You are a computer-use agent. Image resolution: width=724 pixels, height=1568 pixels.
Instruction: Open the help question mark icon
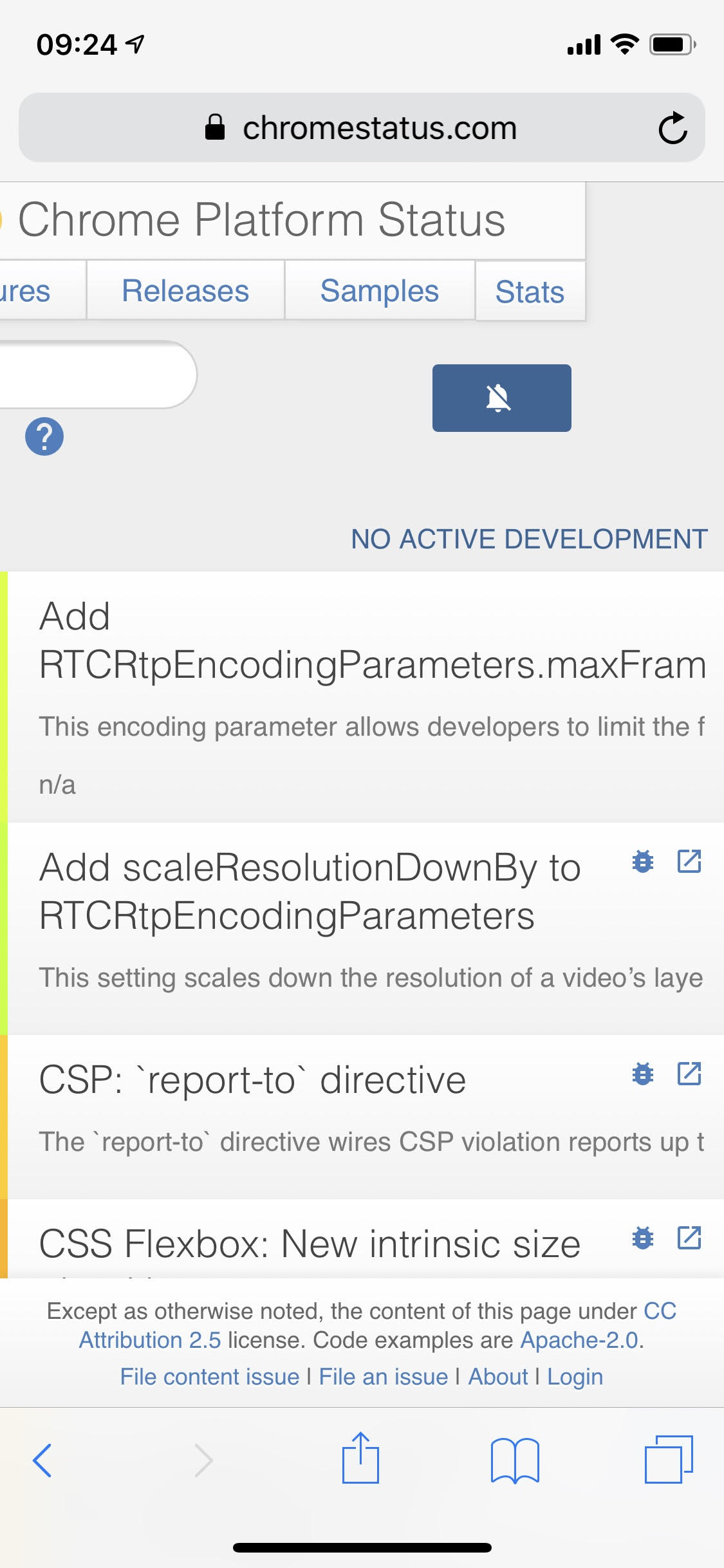pyautogui.click(x=44, y=436)
